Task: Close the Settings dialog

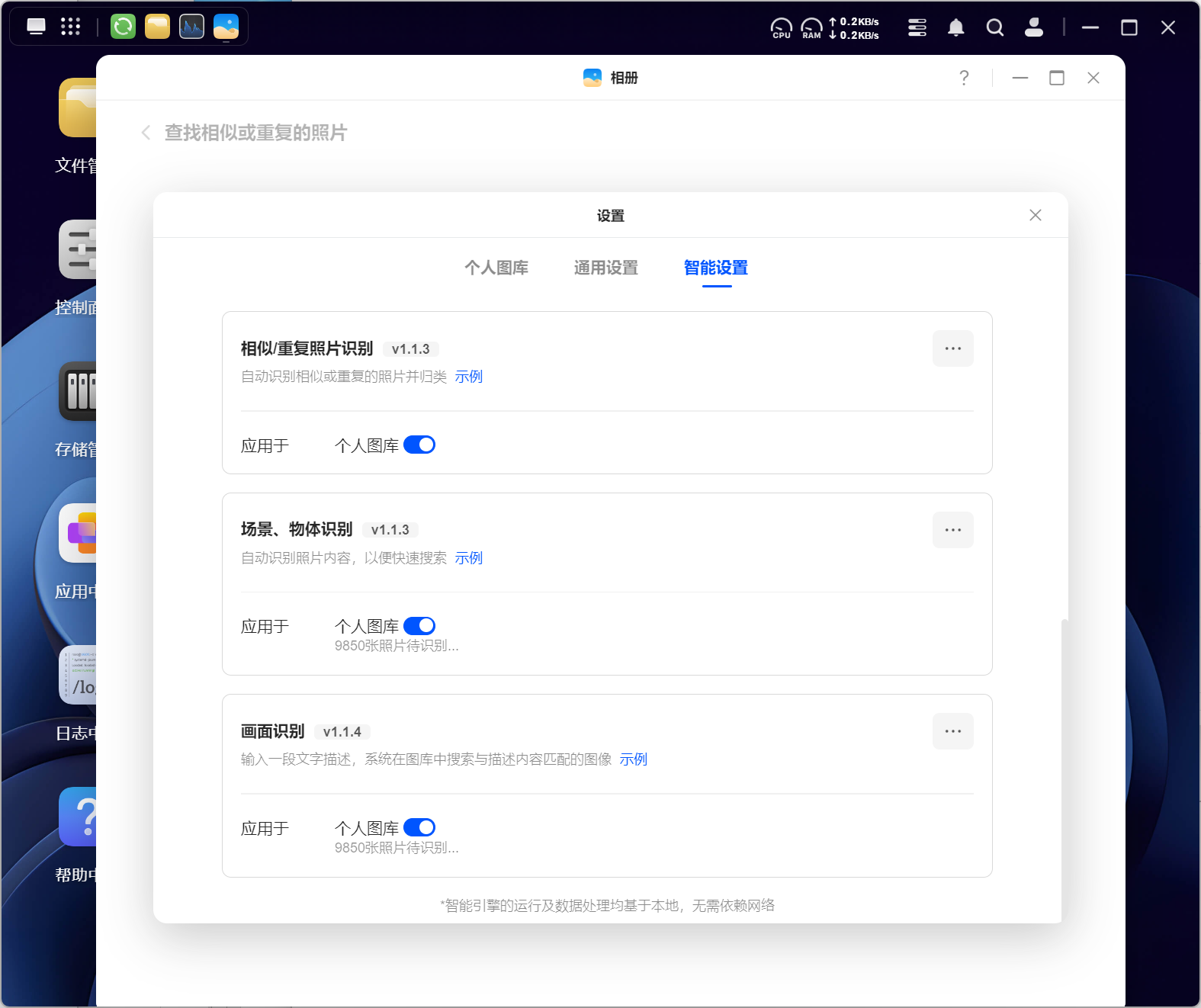Action: point(1035,215)
